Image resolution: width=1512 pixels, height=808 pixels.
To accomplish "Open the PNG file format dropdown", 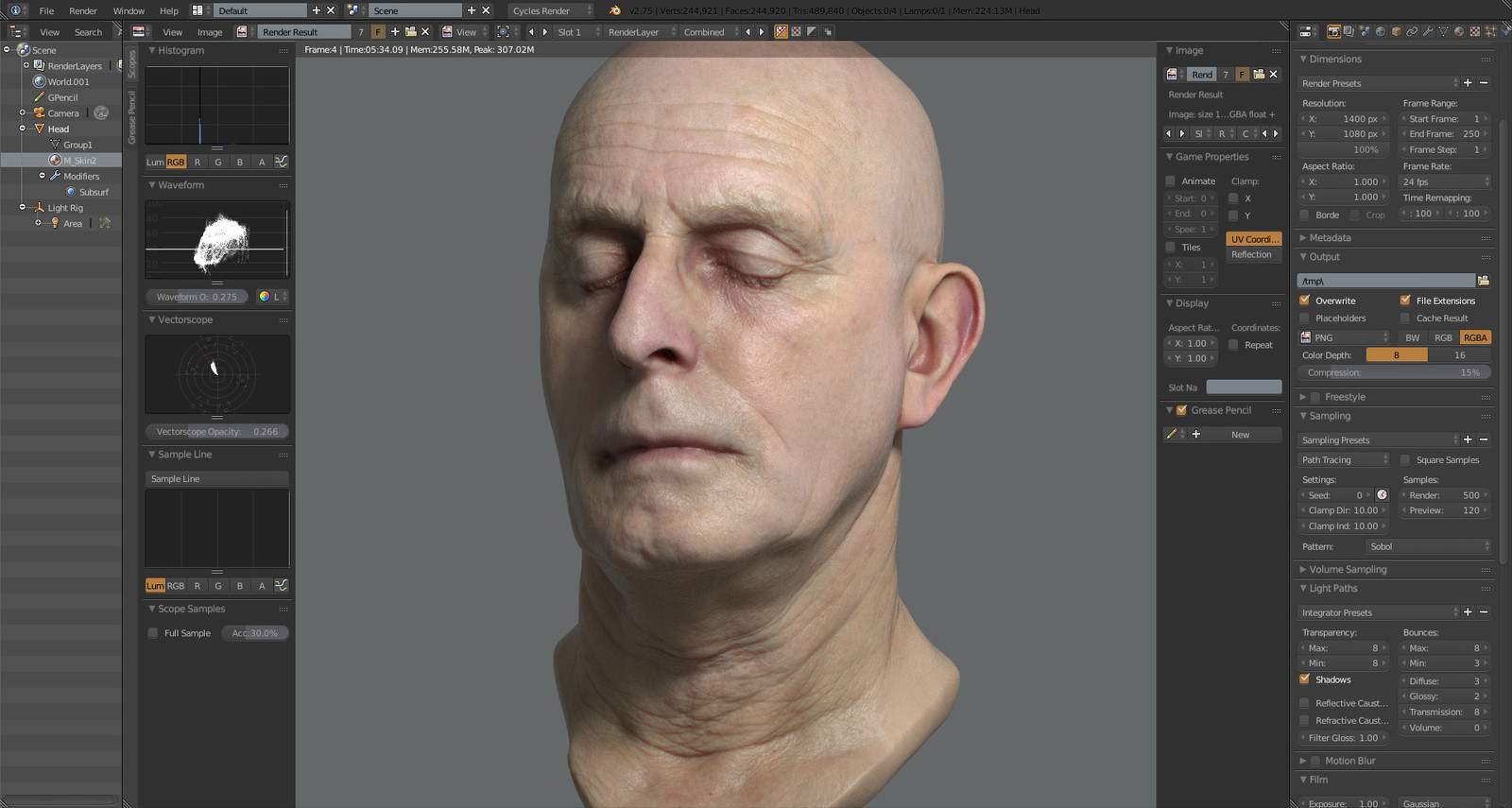I will click(x=1344, y=337).
